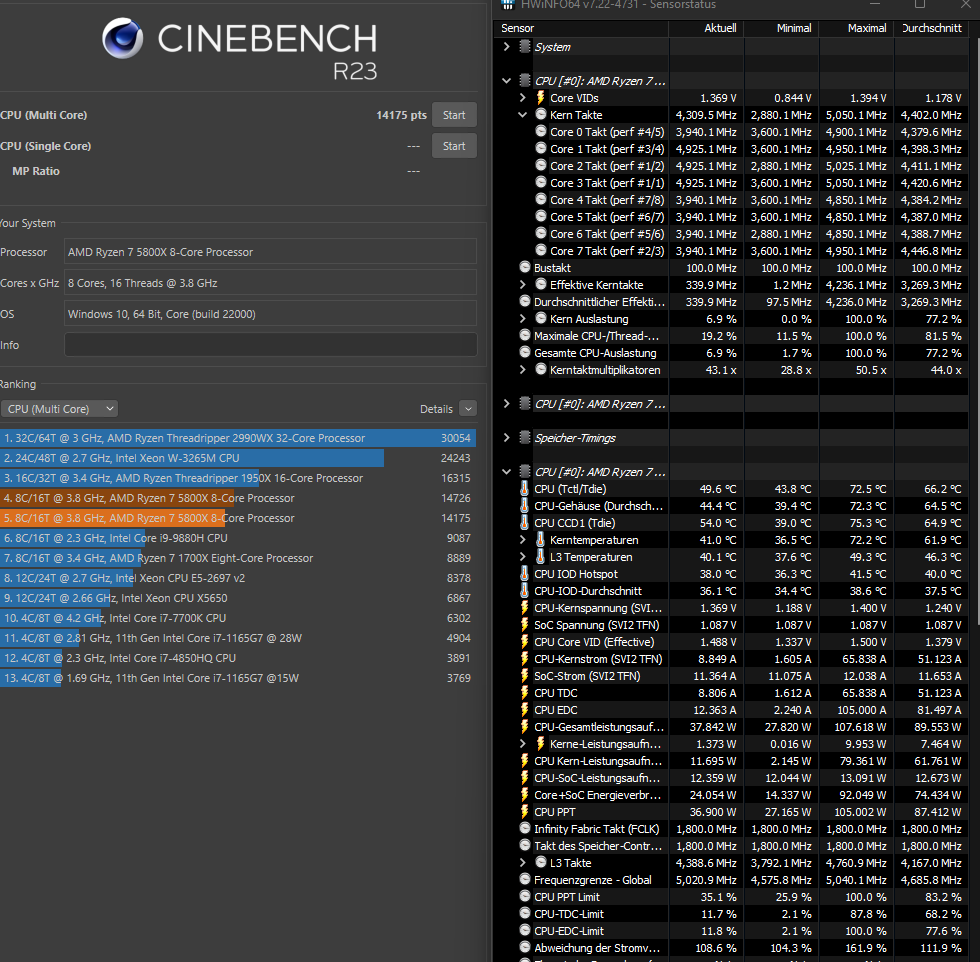Collapse the Kern Takte row

(x=522, y=114)
